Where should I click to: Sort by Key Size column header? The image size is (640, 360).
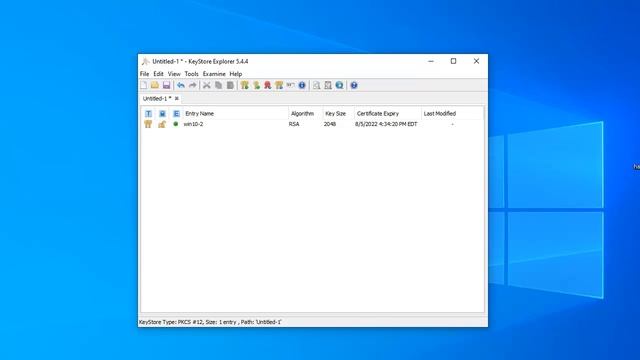338,113
